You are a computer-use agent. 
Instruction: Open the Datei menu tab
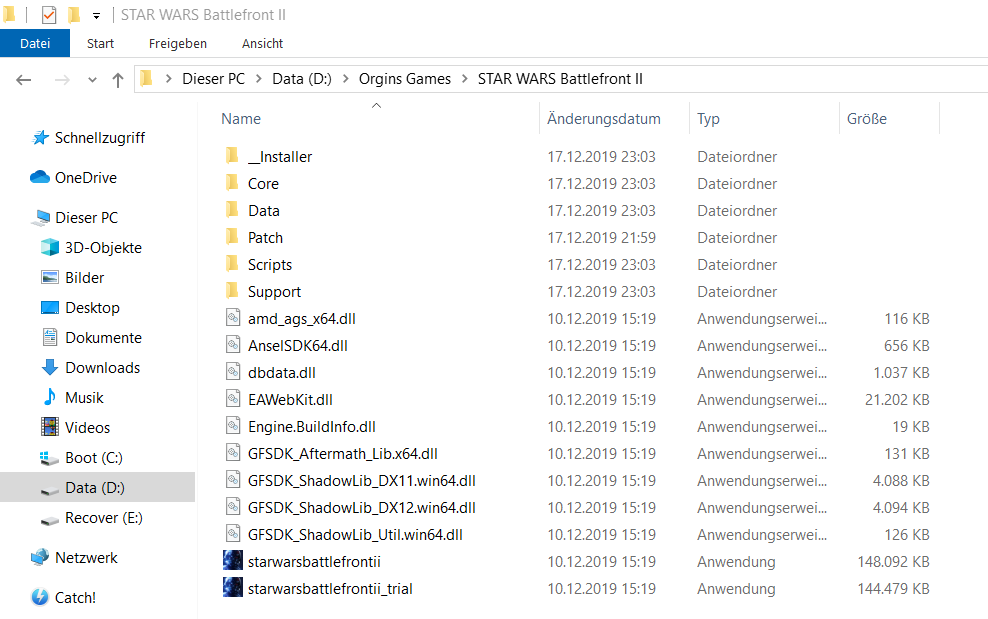coord(35,43)
